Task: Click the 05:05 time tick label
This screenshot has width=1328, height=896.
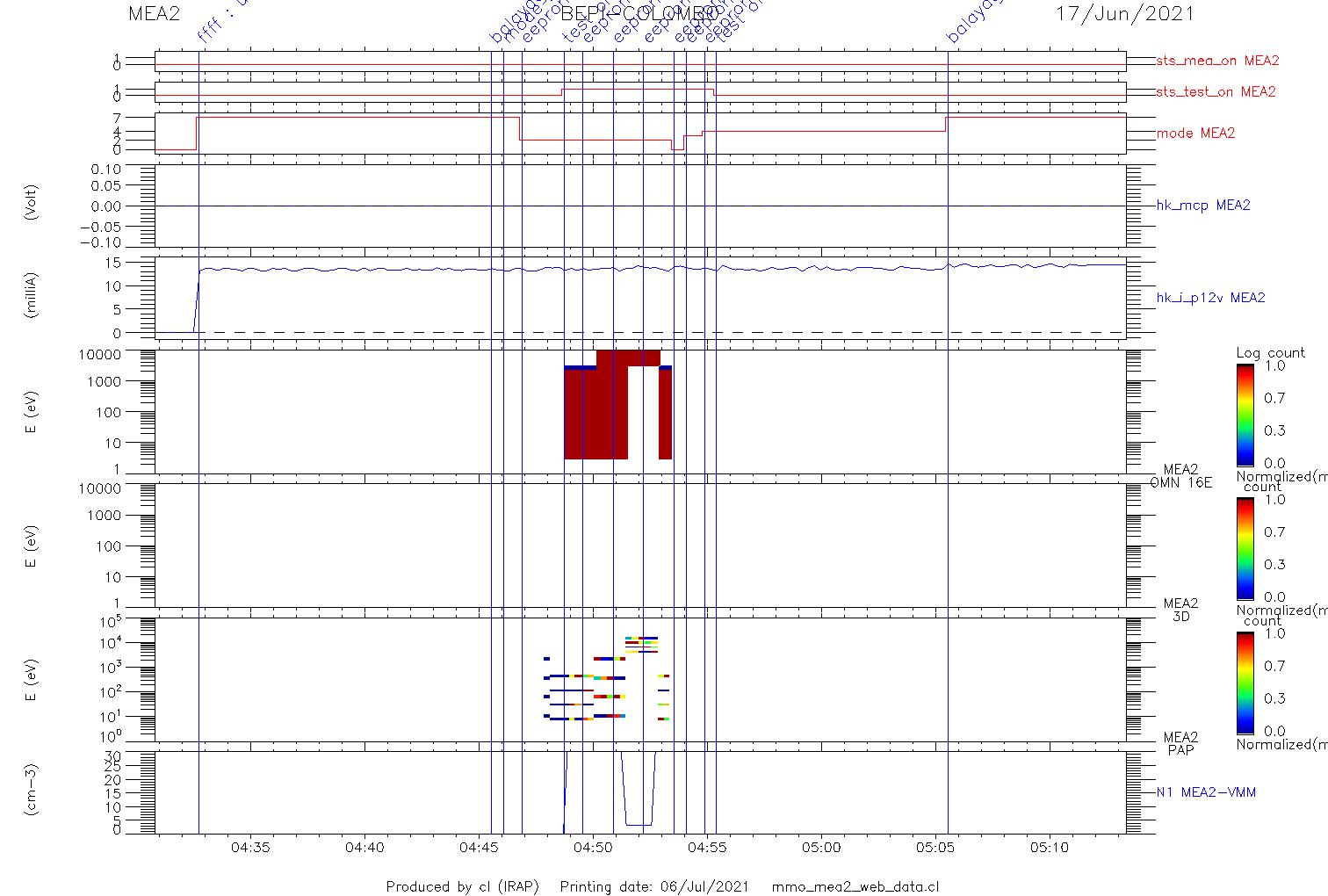Action: (935, 848)
